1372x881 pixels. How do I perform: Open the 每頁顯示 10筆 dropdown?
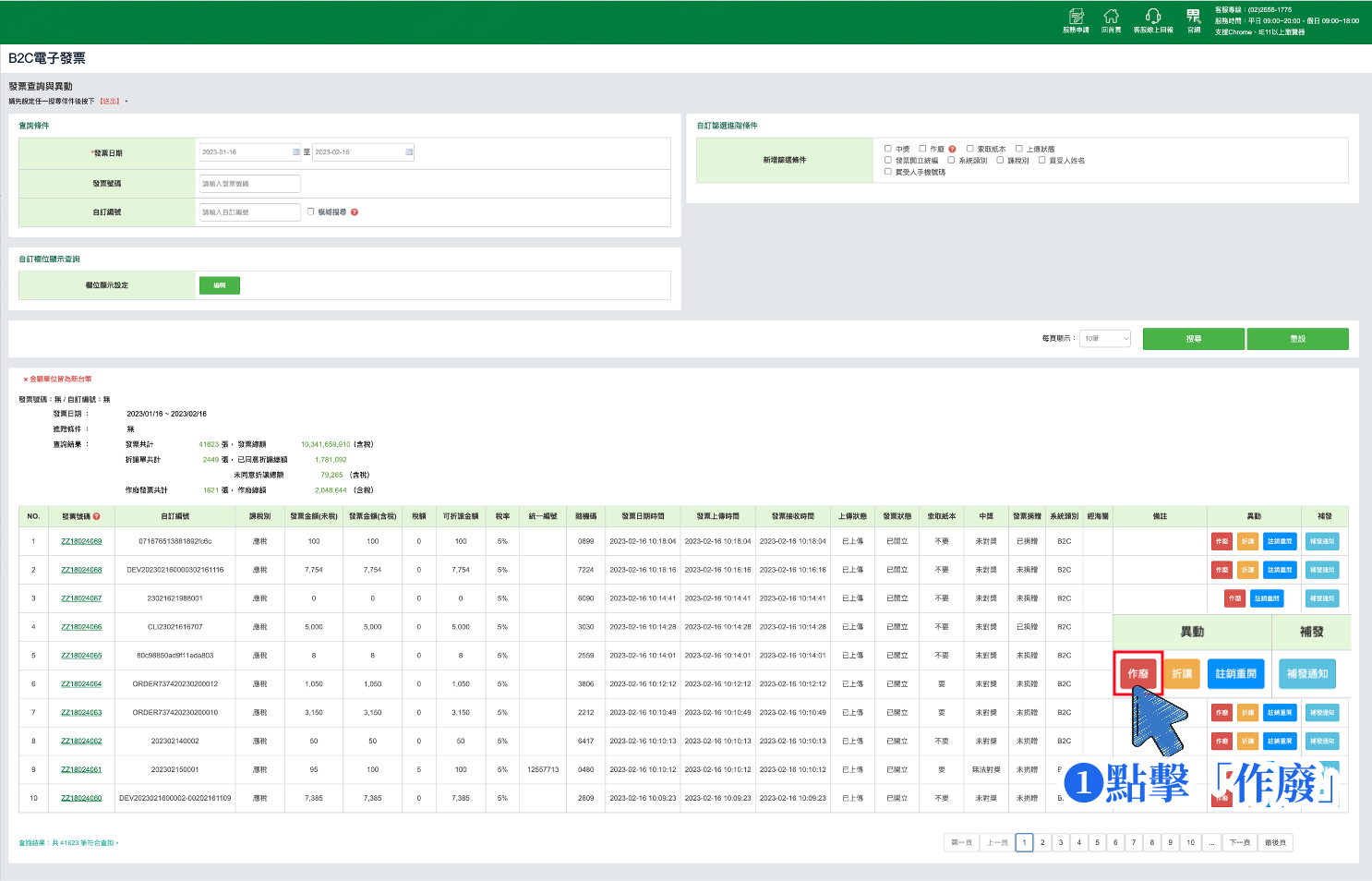(1105, 339)
